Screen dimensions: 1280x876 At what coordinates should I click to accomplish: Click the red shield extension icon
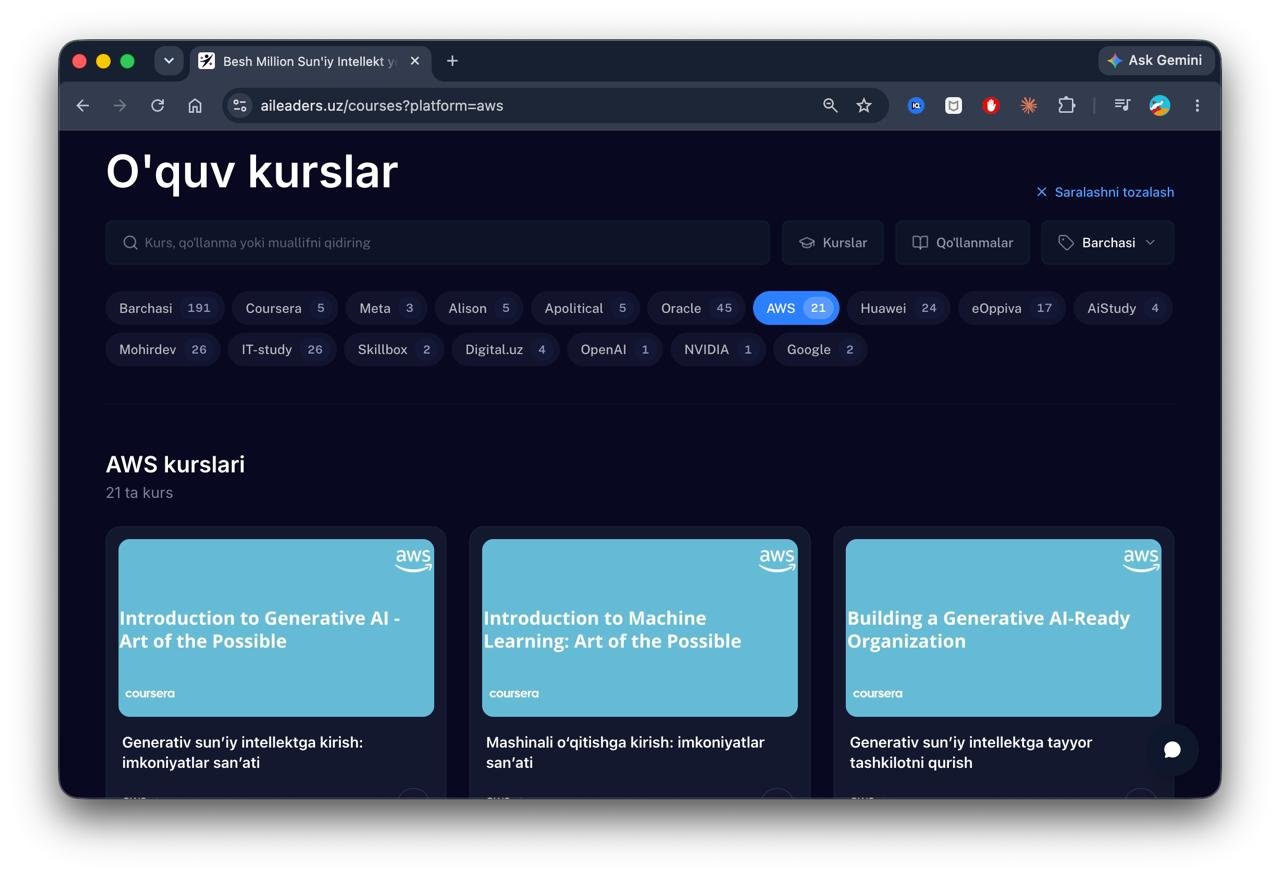(991, 105)
